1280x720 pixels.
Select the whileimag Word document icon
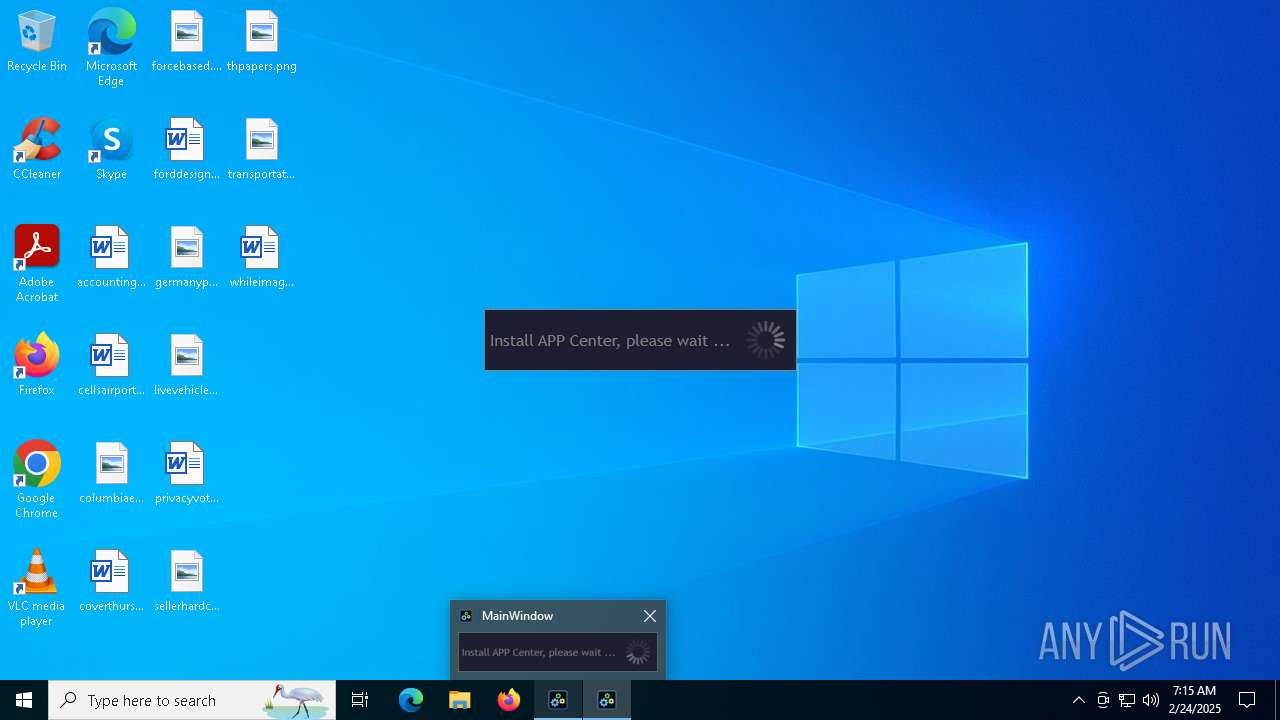(x=261, y=257)
